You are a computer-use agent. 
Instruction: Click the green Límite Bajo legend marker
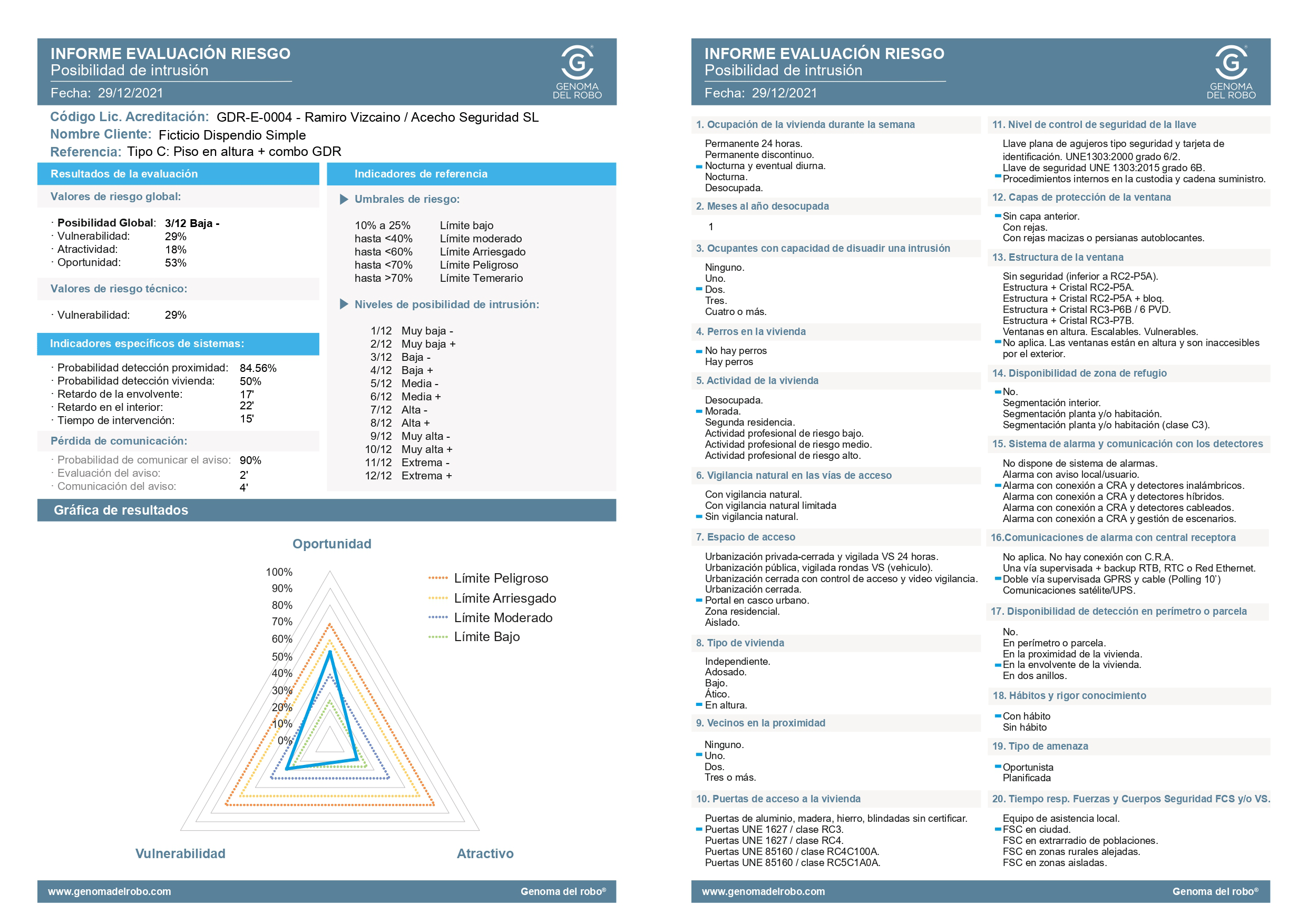[438, 636]
